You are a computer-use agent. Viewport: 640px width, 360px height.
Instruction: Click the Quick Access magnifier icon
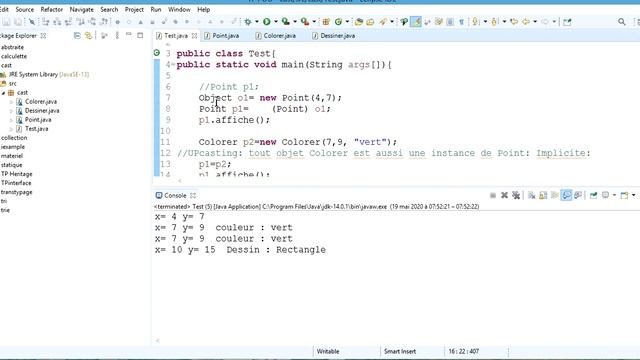pos(622,22)
